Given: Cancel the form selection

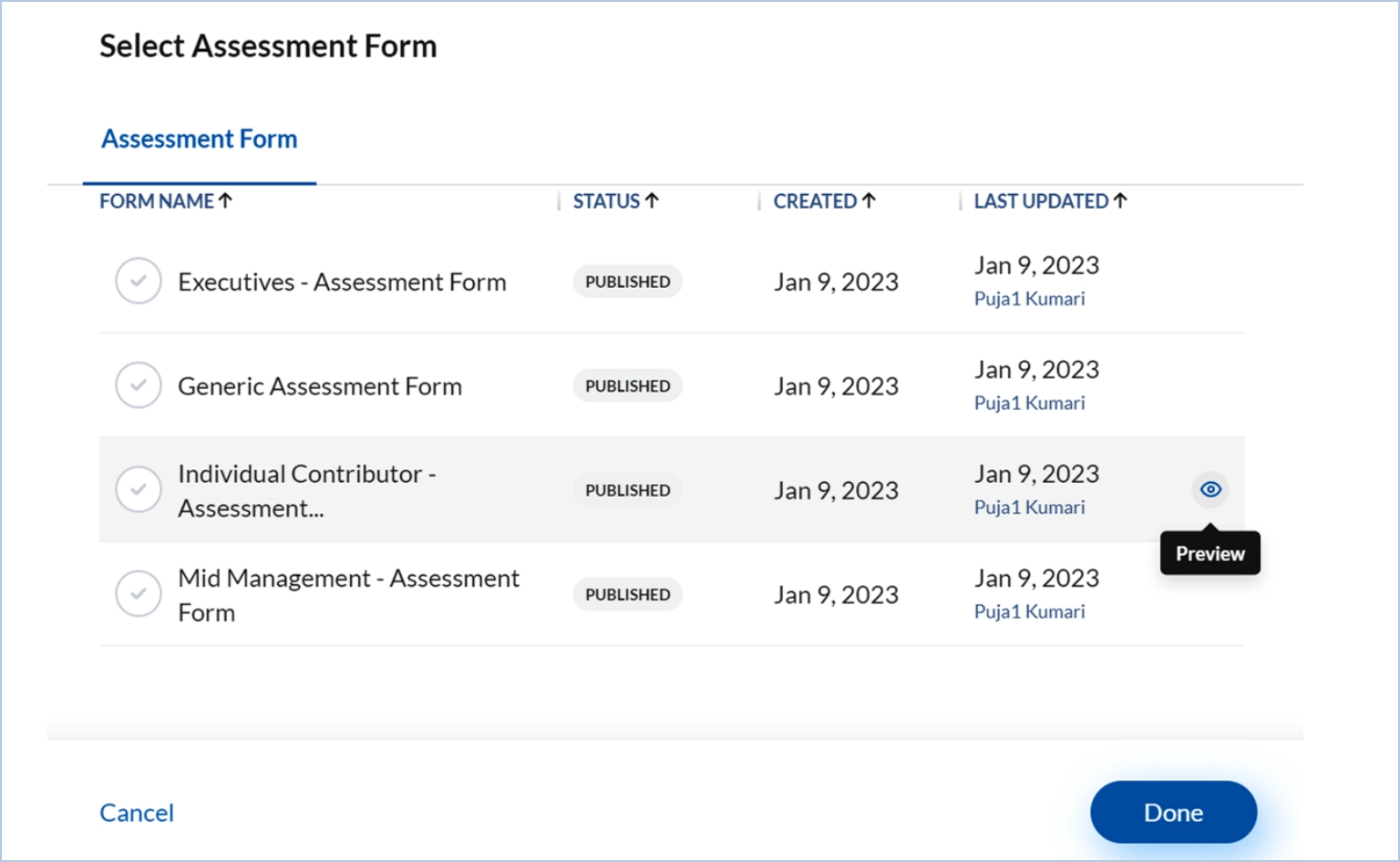Looking at the screenshot, I should tap(137, 813).
